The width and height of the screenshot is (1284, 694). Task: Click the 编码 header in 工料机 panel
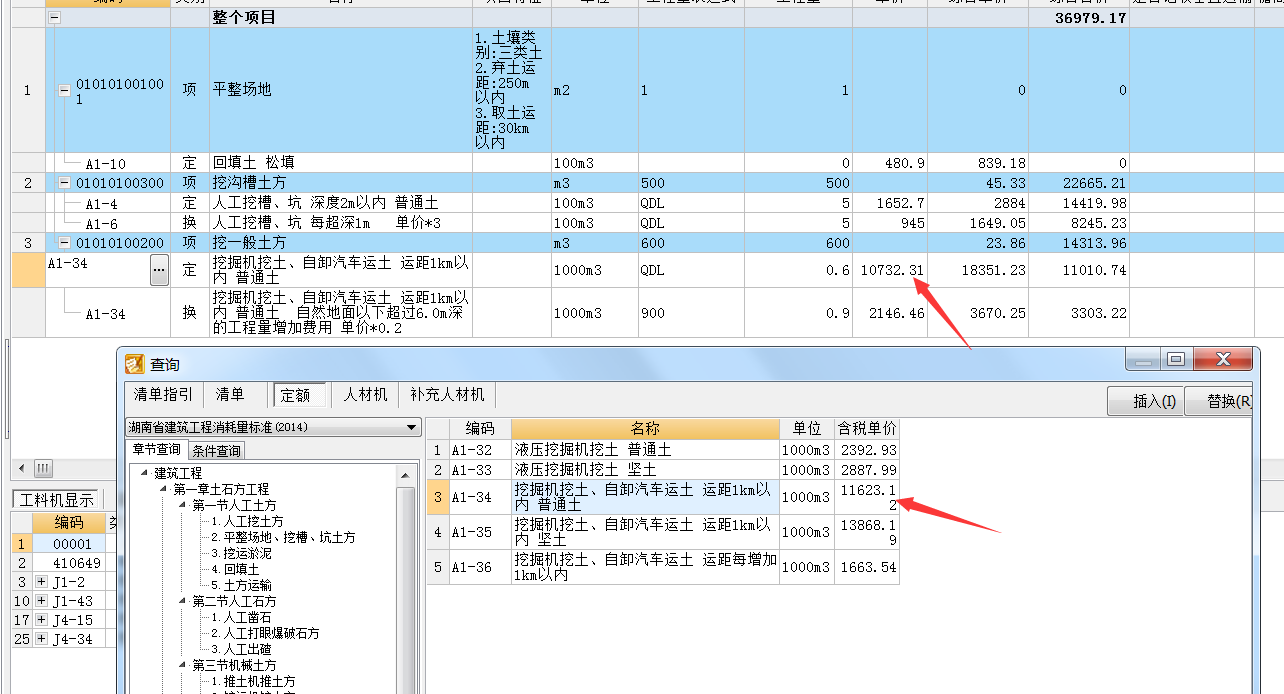click(x=69, y=523)
